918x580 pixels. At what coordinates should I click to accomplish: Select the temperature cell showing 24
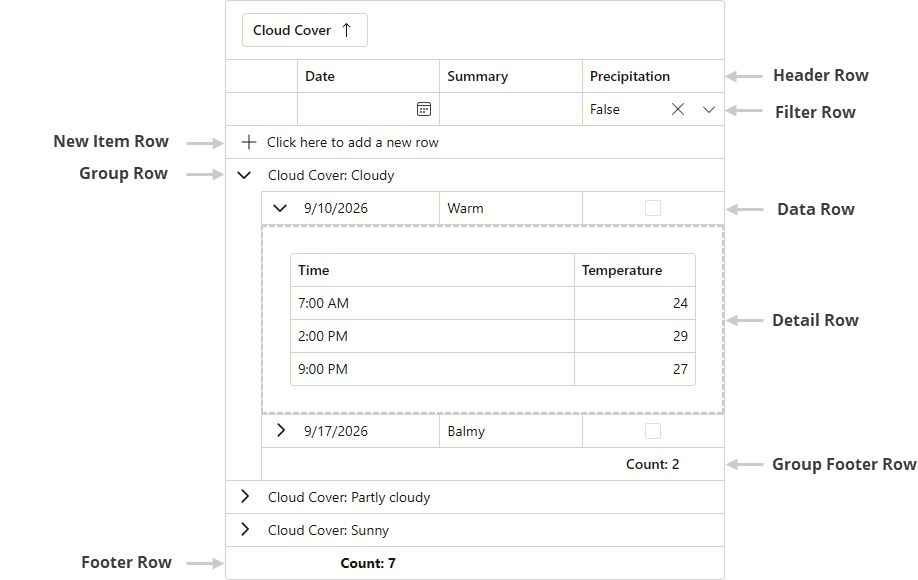pyautogui.click(x=635, y=303)
